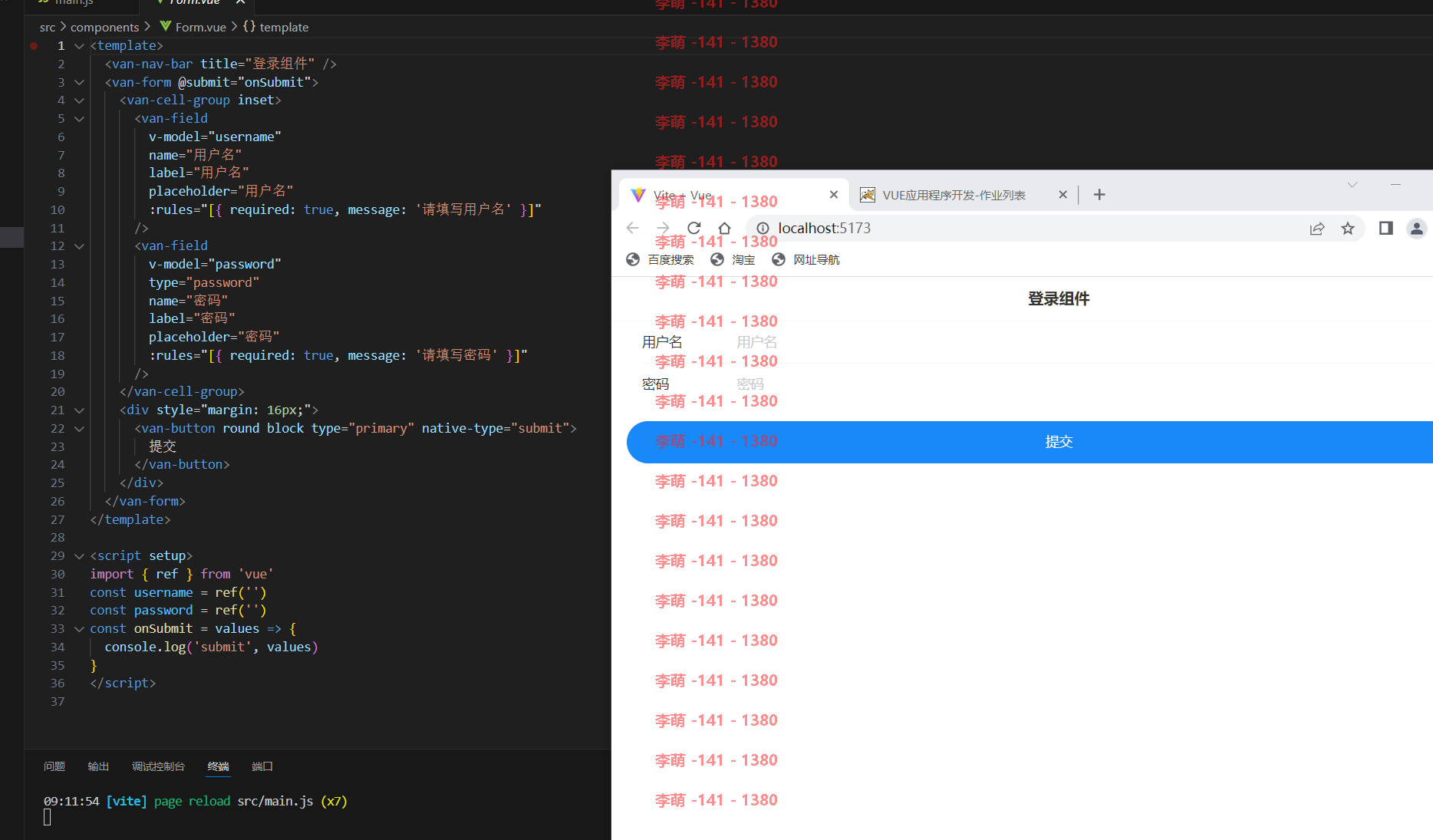
Task: Toggle the browser side panel icon
Action: [x=1386, y=228]
